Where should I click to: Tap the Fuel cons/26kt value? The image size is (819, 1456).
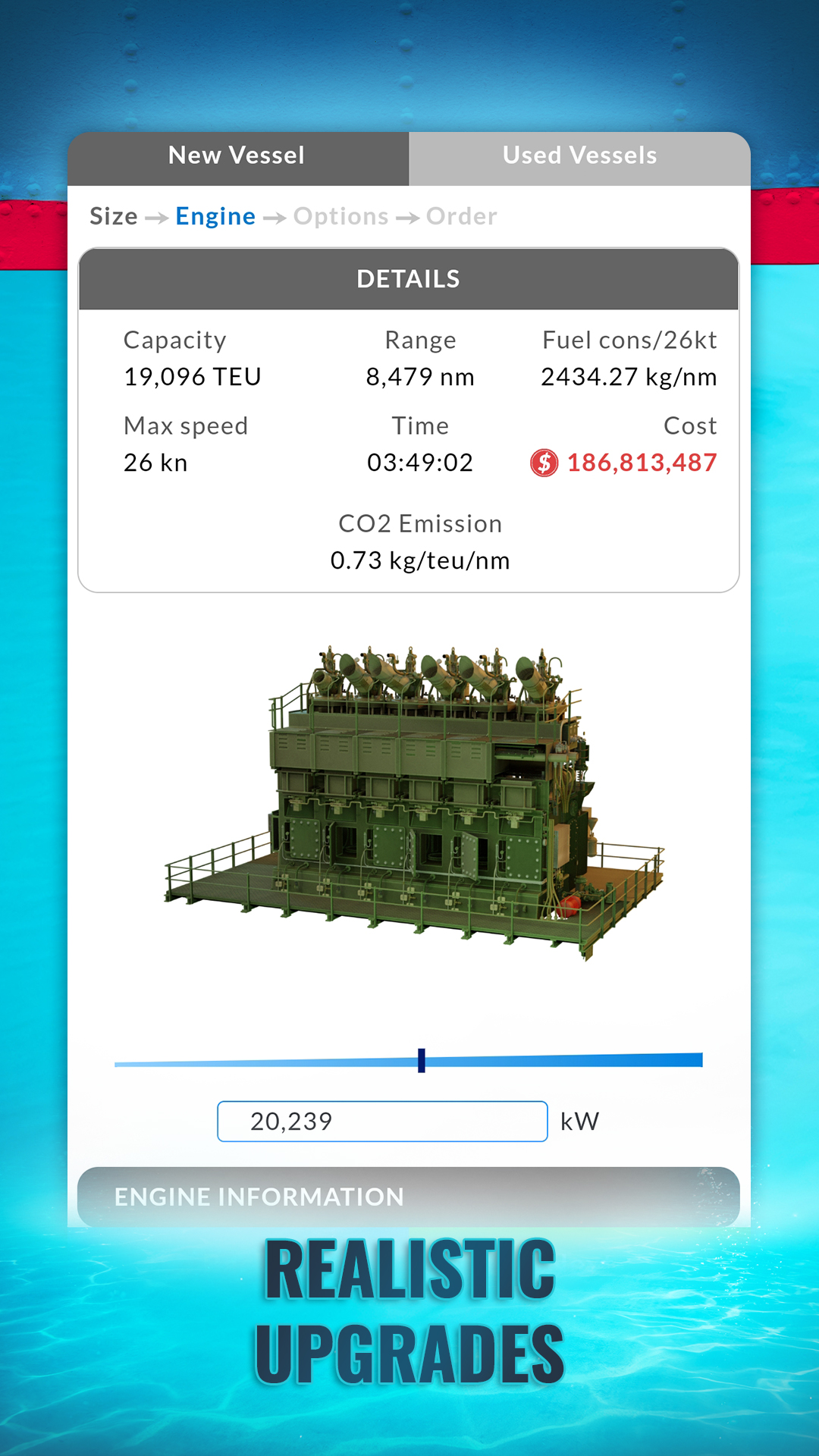point(629,377)
